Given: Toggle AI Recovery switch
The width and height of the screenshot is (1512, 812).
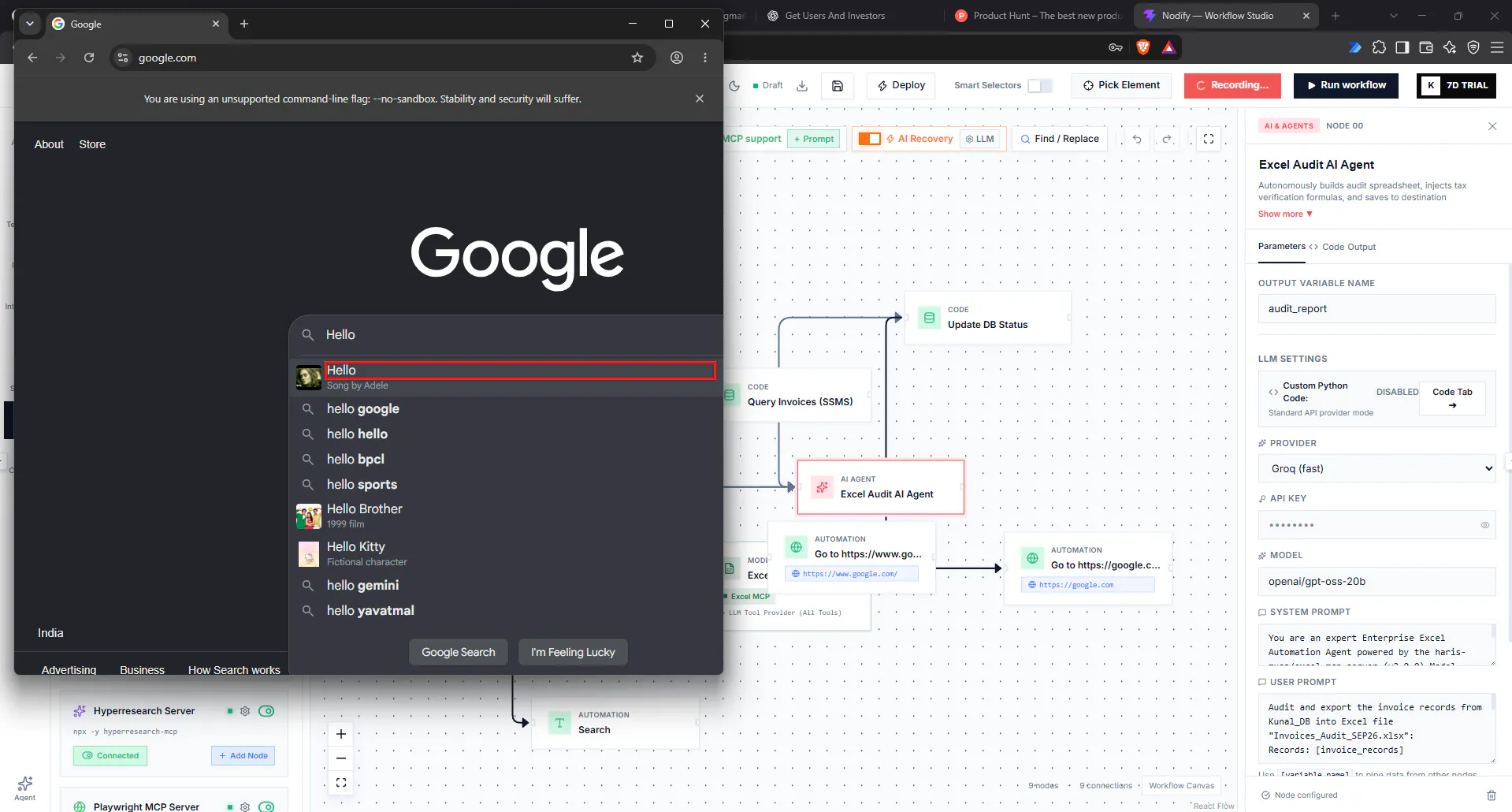Looking at the screenshot, I should tap(869, 139).
